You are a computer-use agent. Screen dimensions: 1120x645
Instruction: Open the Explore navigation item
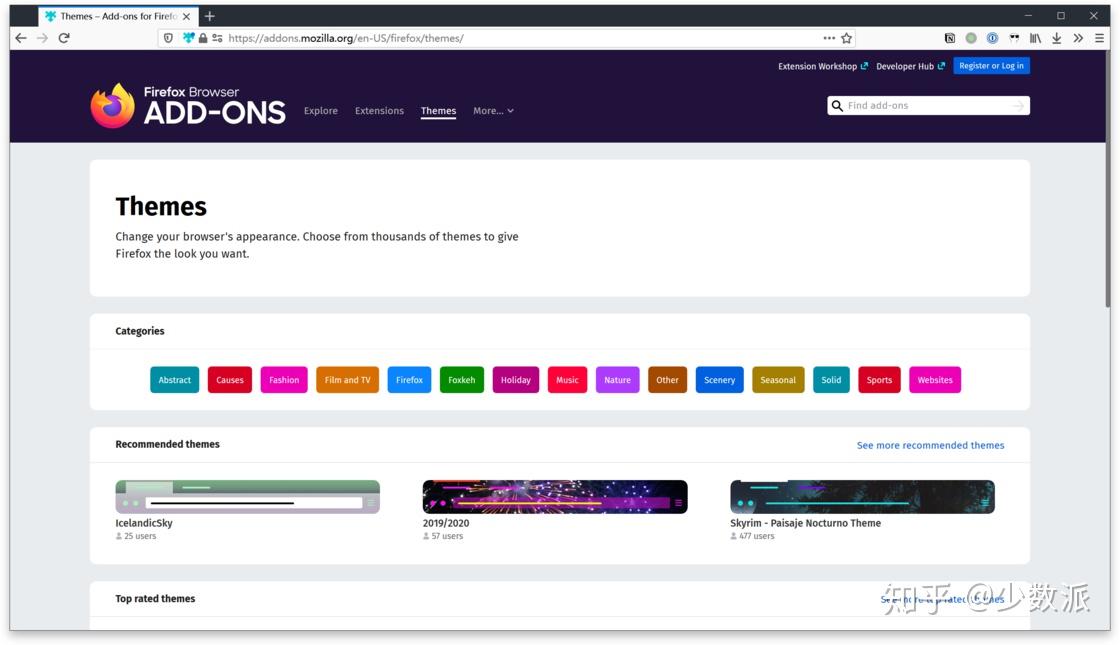coord(321,111)
